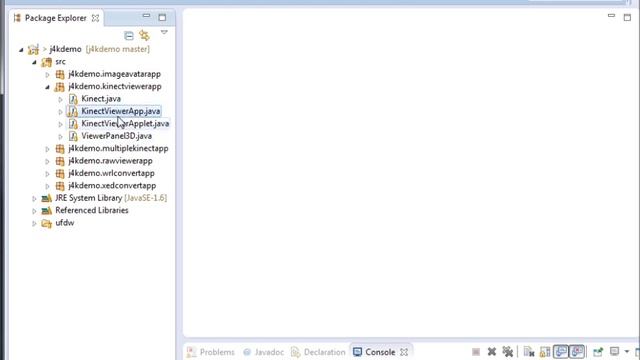
Task: Remove all terminated launches icon
Action: [508, 352]
